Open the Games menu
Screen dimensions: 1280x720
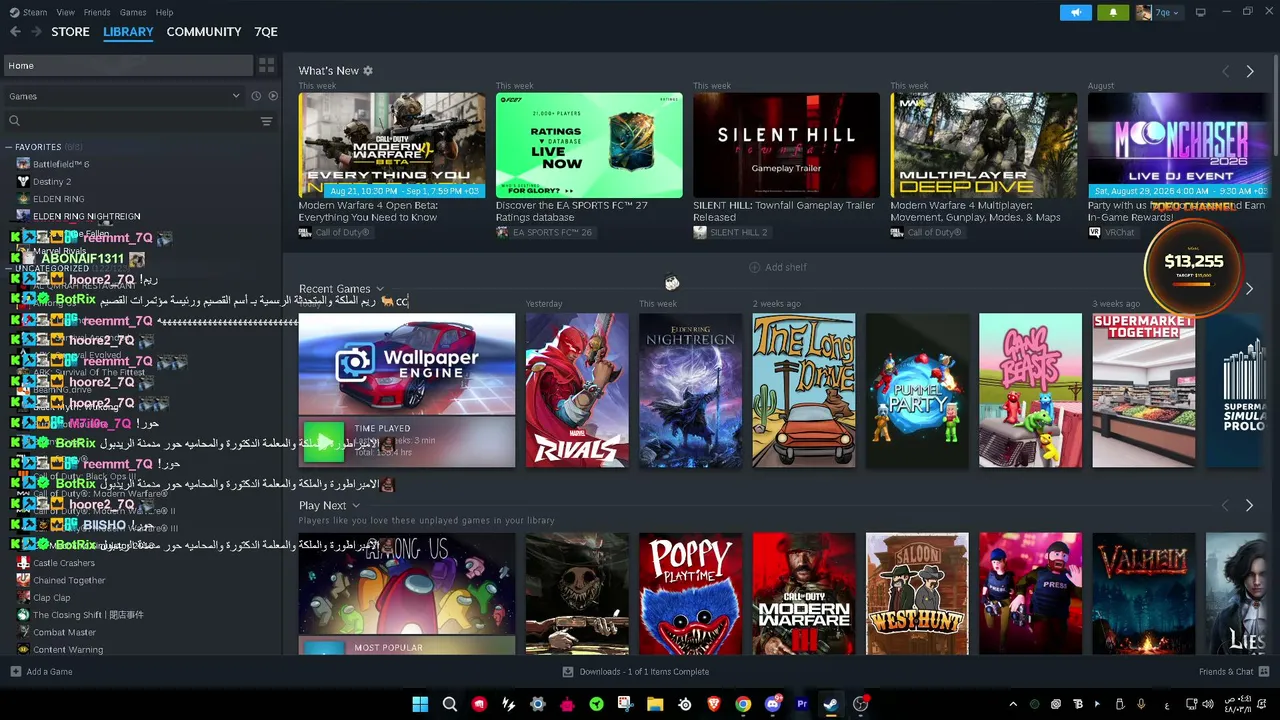pyautogui.click(x=133, y=12)
